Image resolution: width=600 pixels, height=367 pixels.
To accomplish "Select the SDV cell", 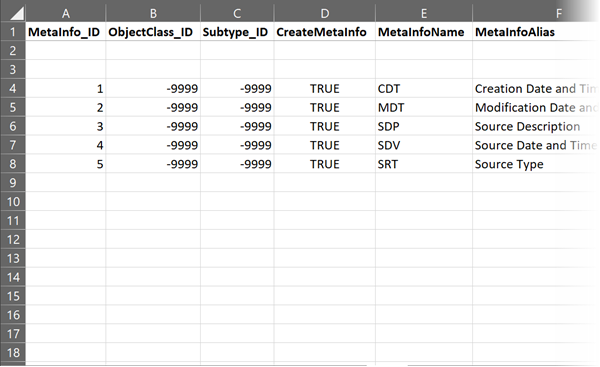I will click(x=424, y=145).
